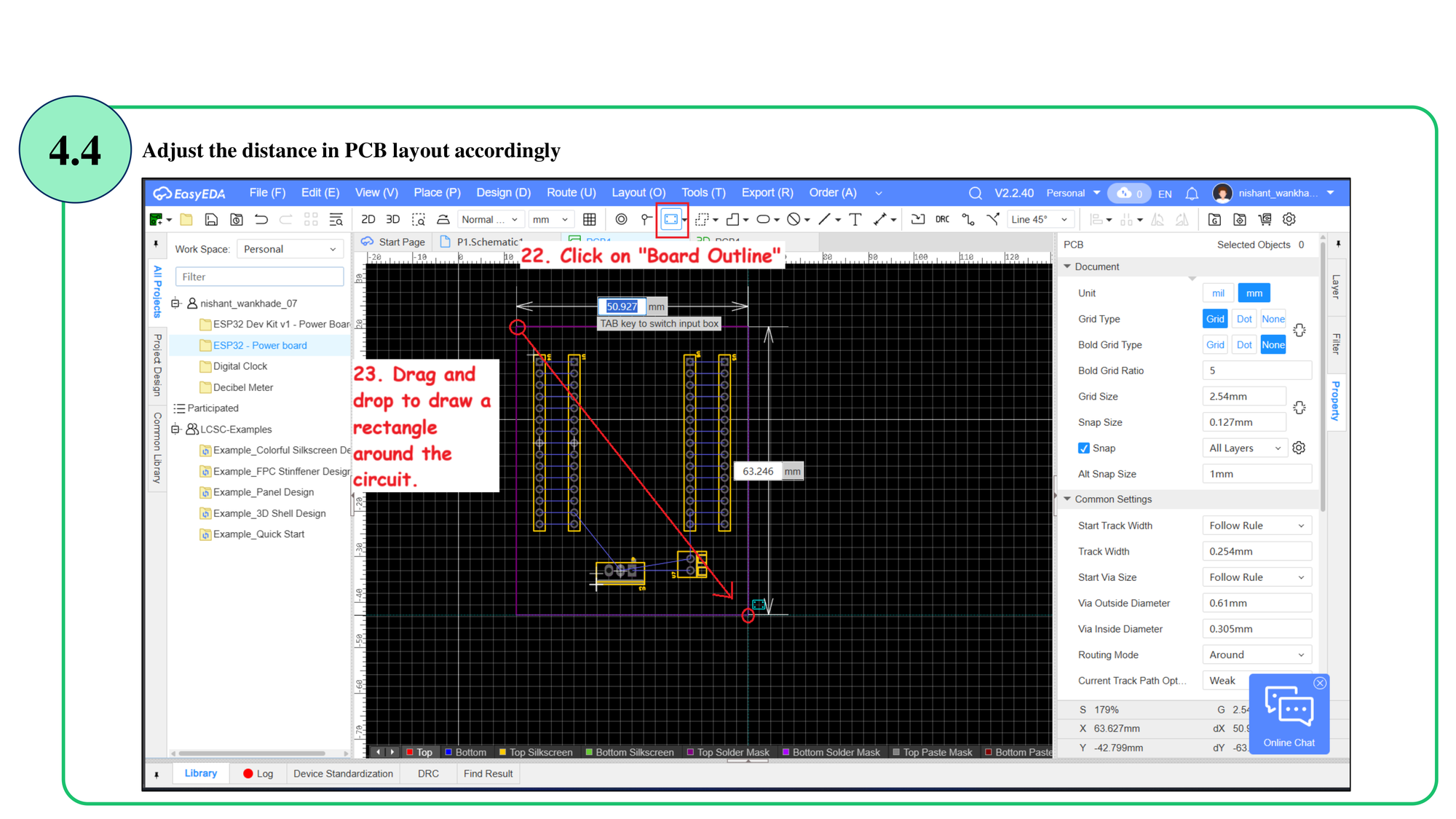Open Routing Mode Around dropdown
Image resolution: width=1456 pixels, height=819 pixels.
click(x=1257, y=654)
